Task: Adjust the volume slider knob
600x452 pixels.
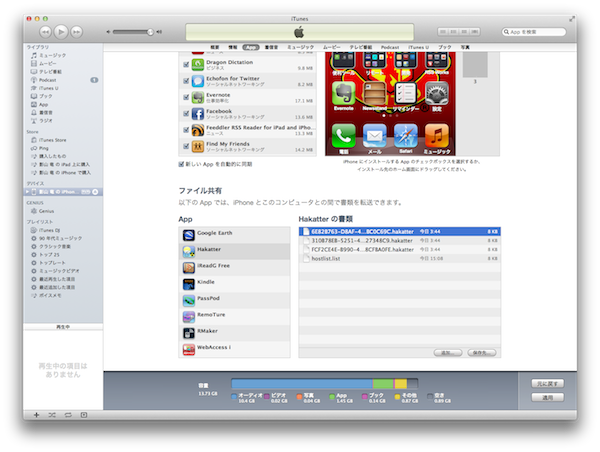Action: pyautogui.click(x=150, y=32)
